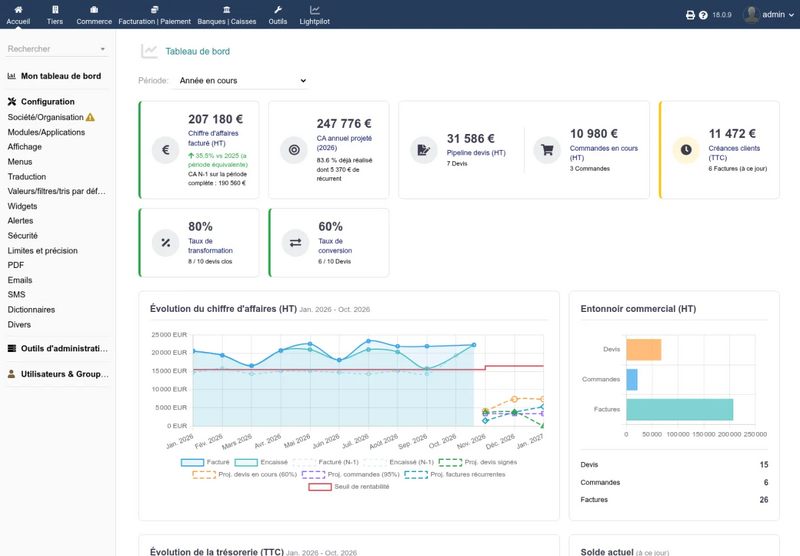Screen dimensions: 800x556
Task: Open the Commerce briefcase icon
Action: (94, 10)
